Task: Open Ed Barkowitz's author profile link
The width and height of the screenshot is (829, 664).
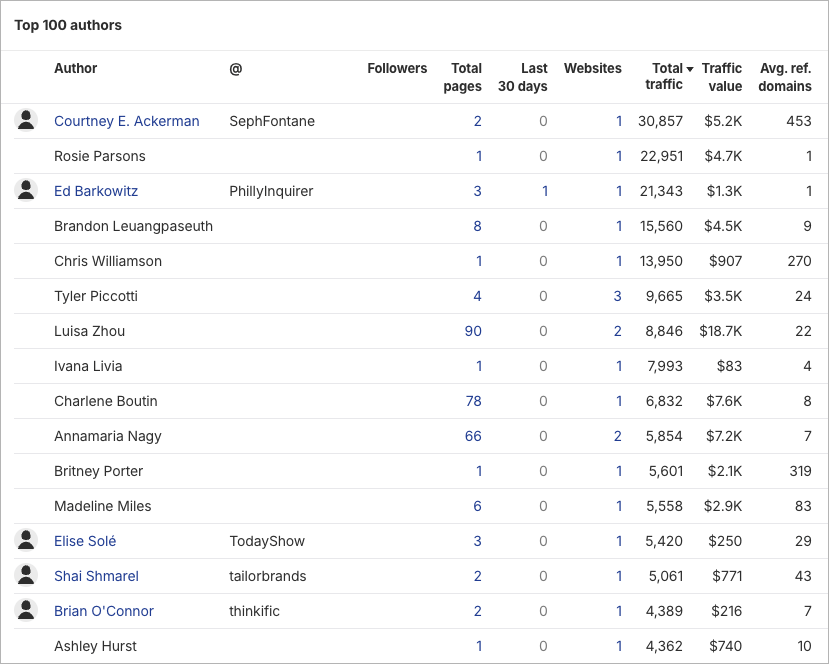Action: [96, 190]
